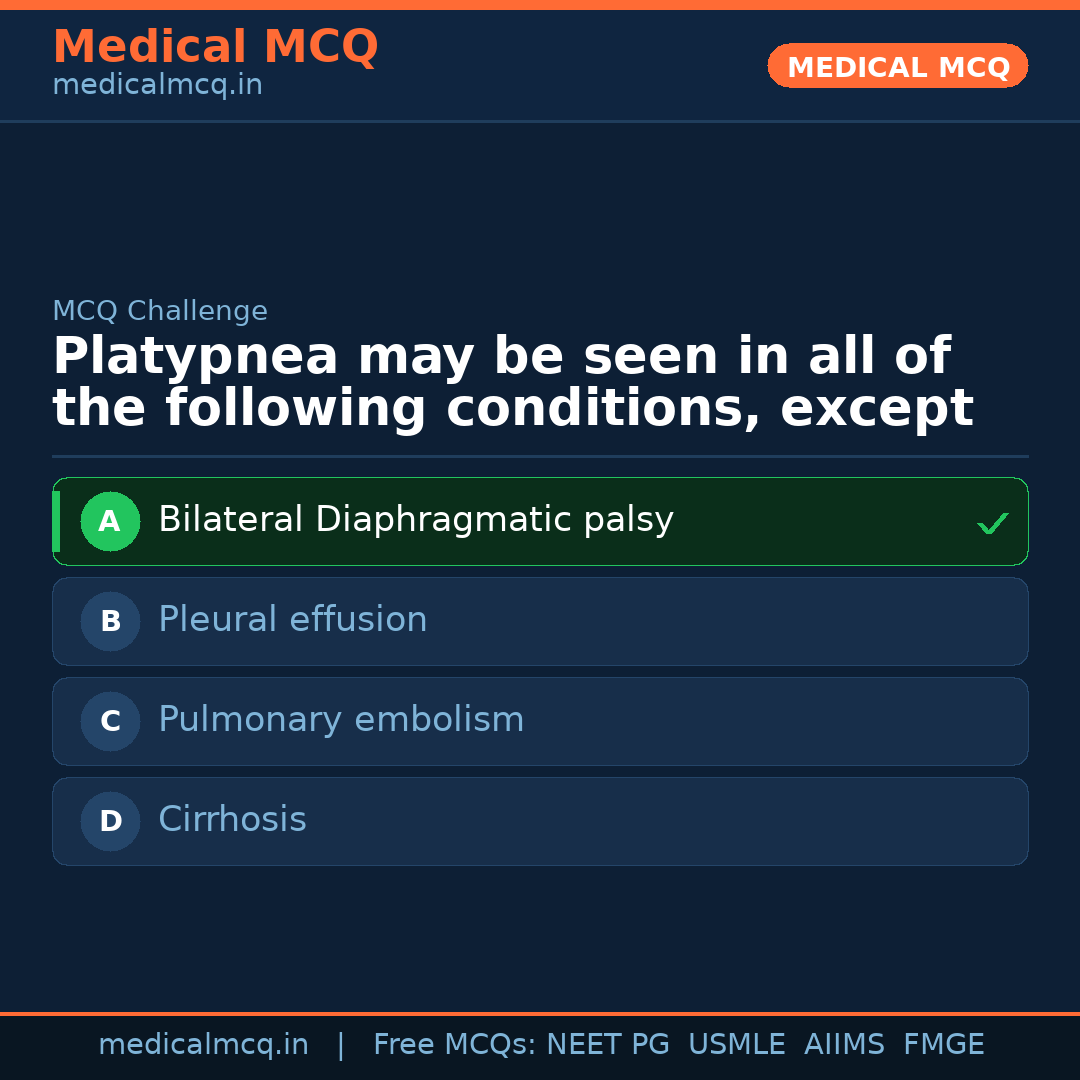This screenshot has height=1080, width=1080.
Task: Pick the Pulmonary embolism answer
Action: (340, 720)
